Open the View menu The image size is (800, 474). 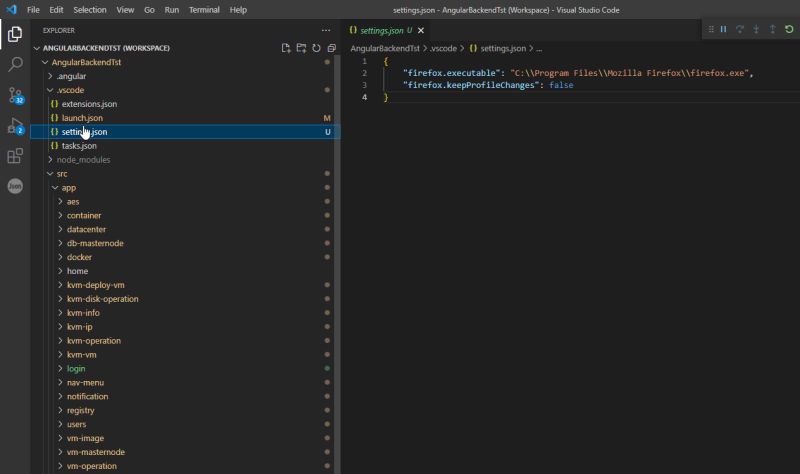pos(125,10)
